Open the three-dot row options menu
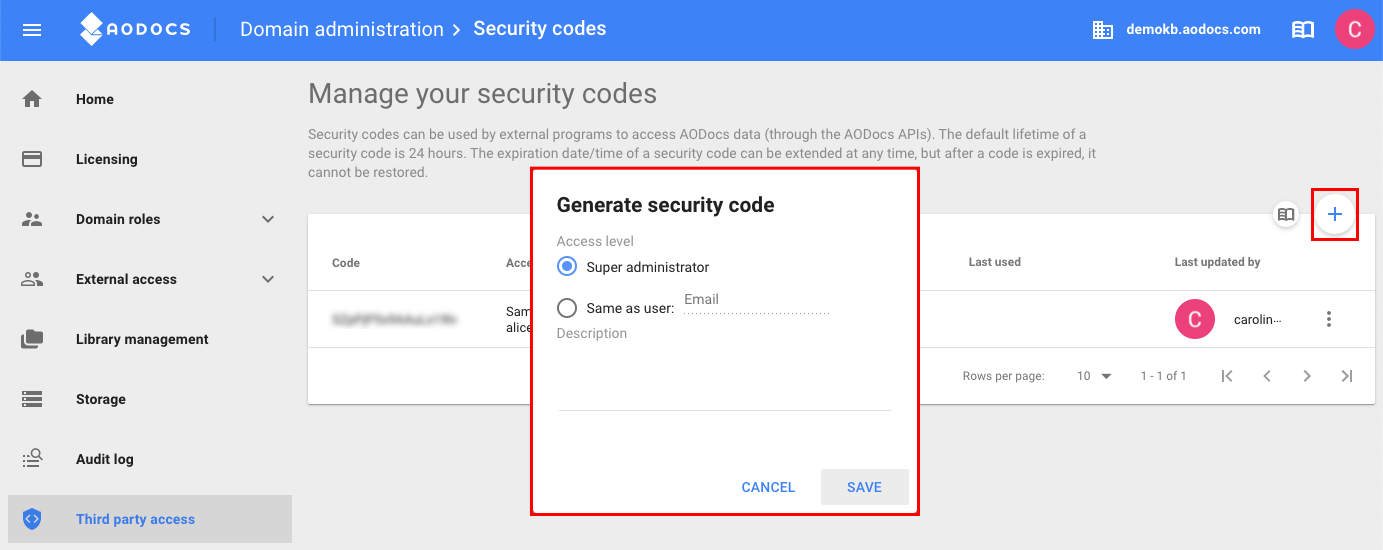 (x=1329, y=319)
